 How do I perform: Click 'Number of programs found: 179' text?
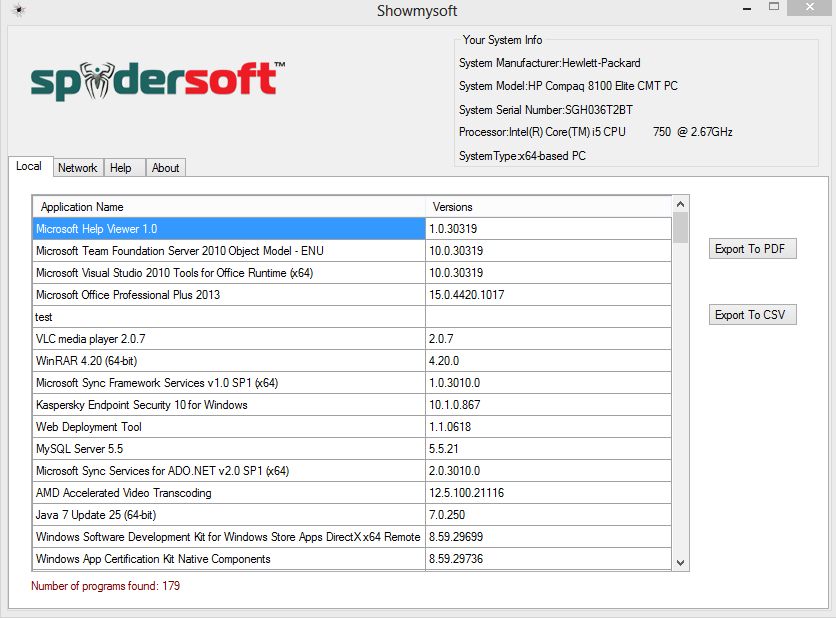106,586
